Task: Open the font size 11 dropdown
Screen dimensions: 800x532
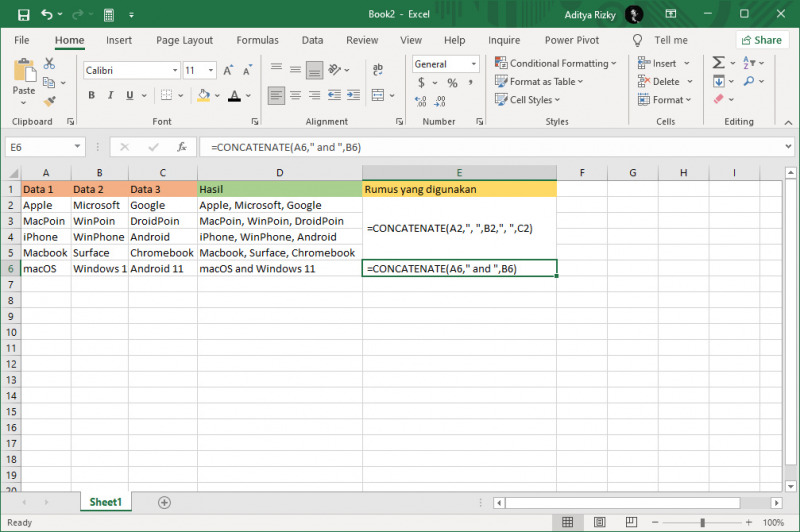Action: [x=211, y=70]
